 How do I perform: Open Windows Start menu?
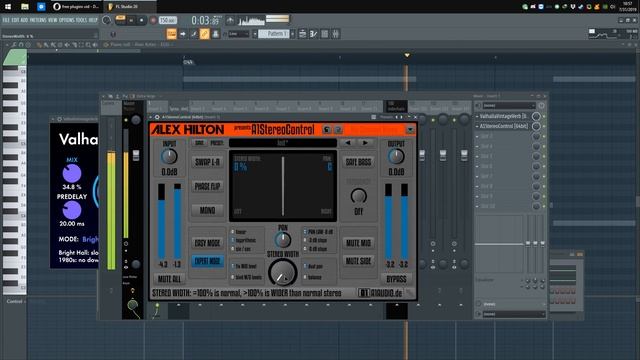point(8,7)
